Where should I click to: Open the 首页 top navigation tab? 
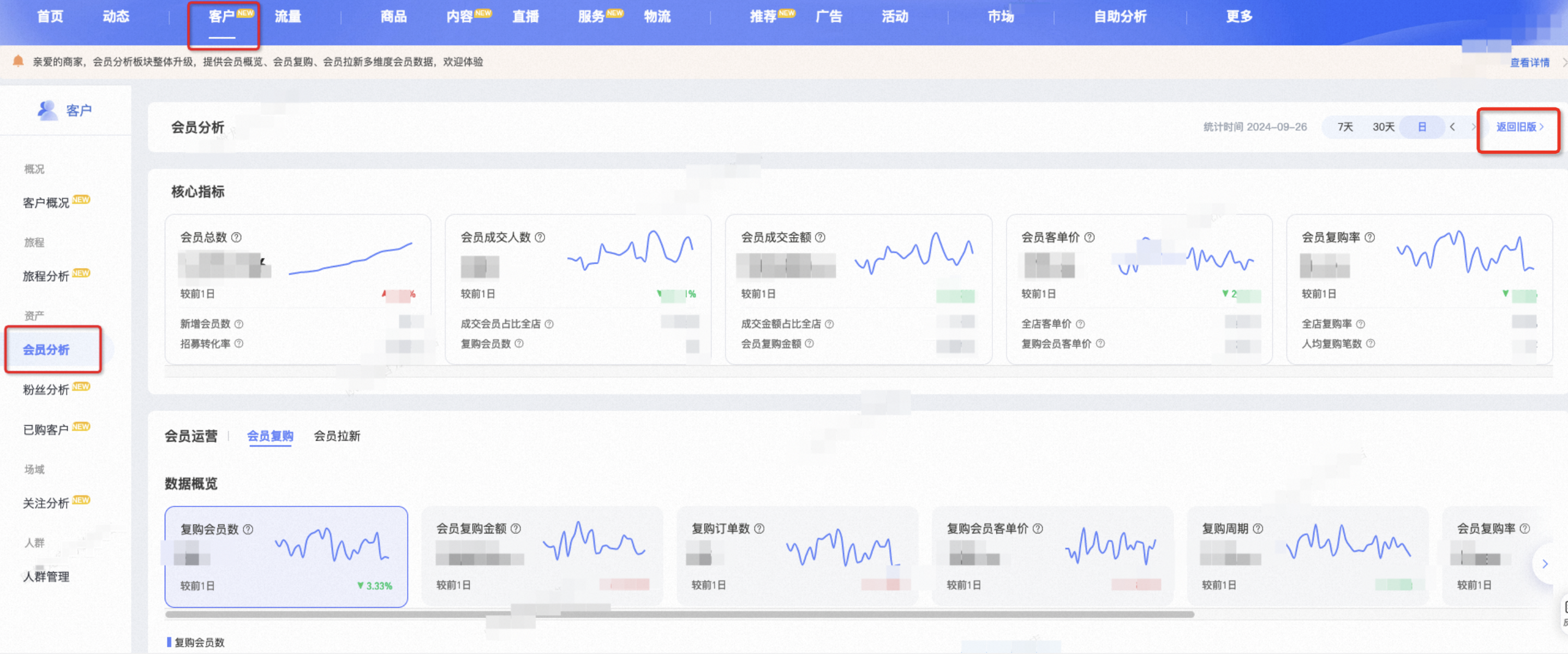50,16
